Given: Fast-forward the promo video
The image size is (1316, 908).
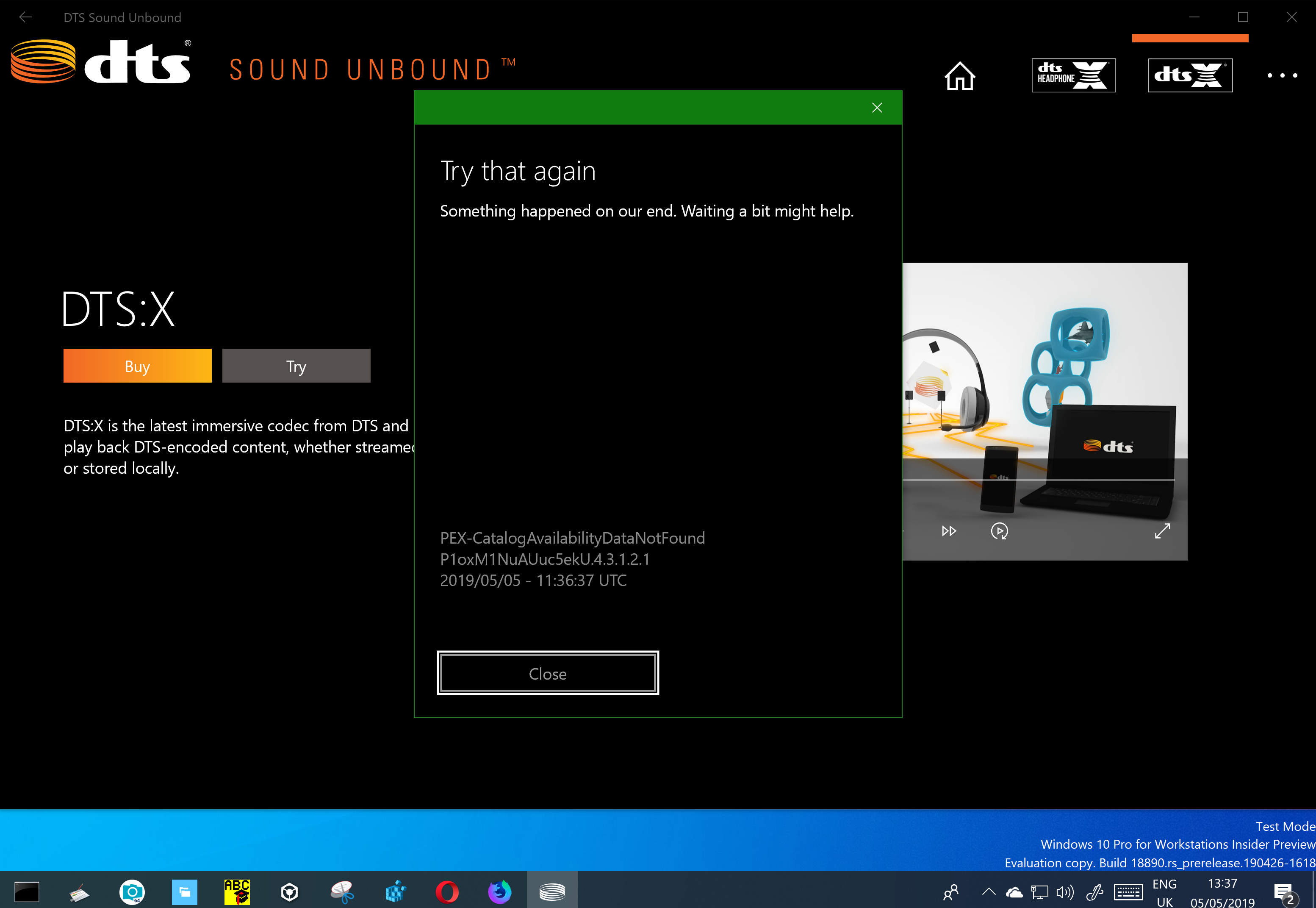Looking at the screenshot, I should tap(949, 531).
